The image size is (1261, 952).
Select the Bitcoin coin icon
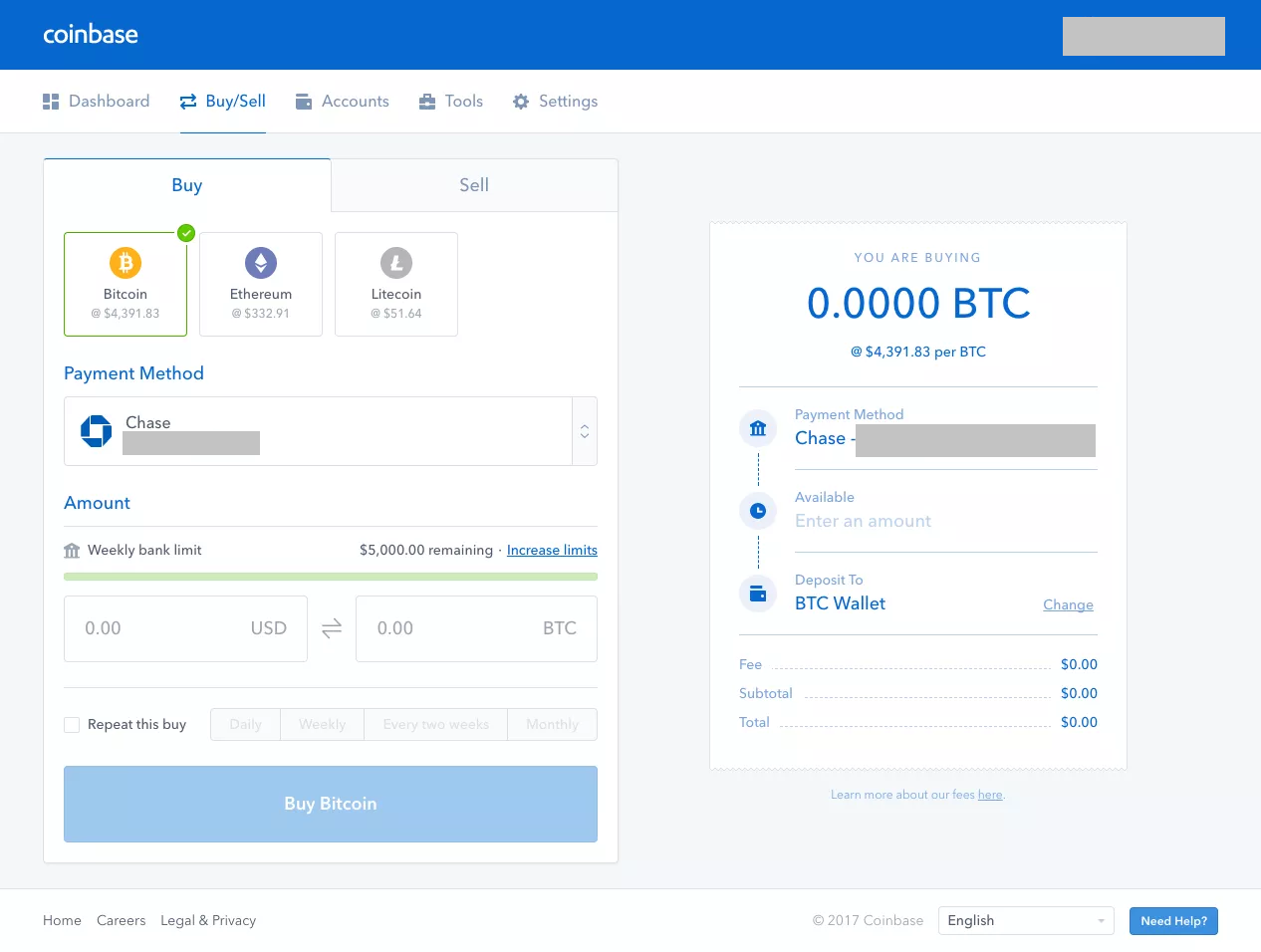pyautogui.click(x=126, y=263)
